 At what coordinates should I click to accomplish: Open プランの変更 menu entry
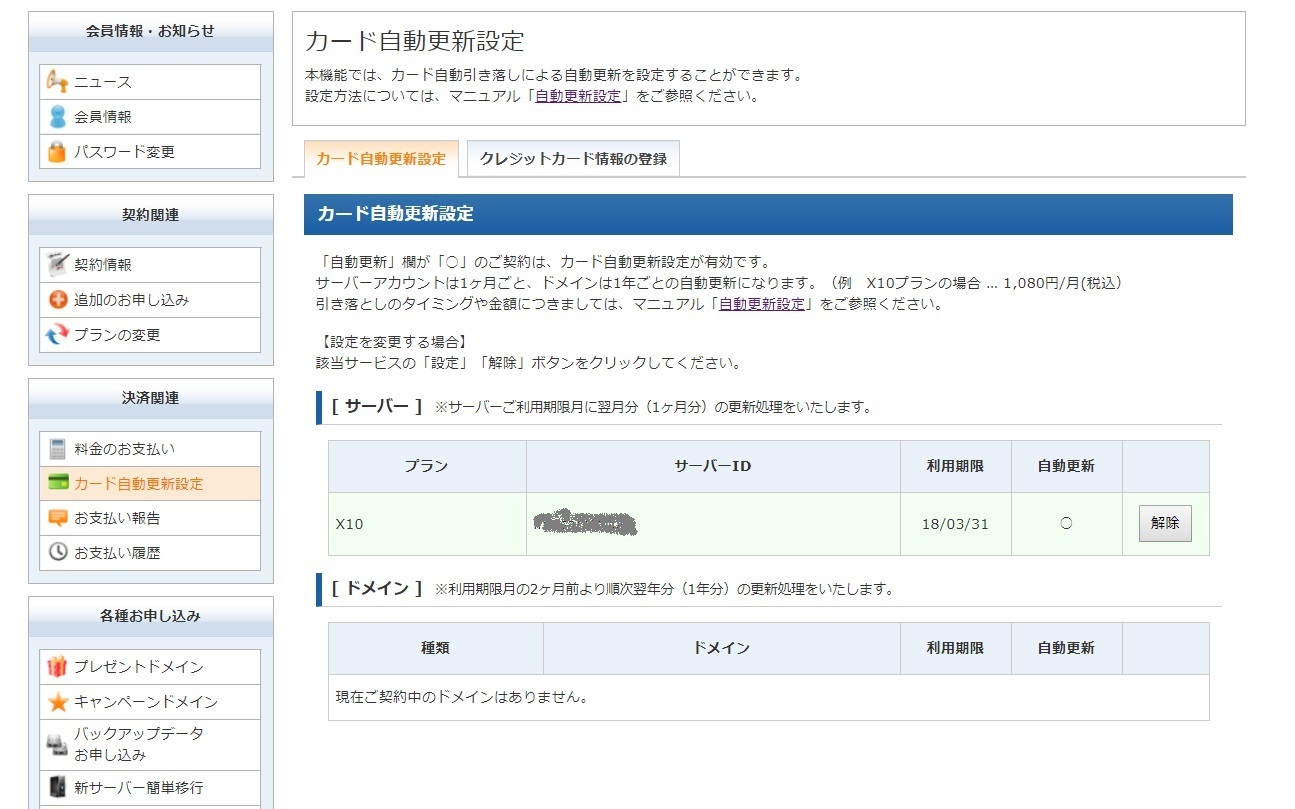[x=150, y=335]
